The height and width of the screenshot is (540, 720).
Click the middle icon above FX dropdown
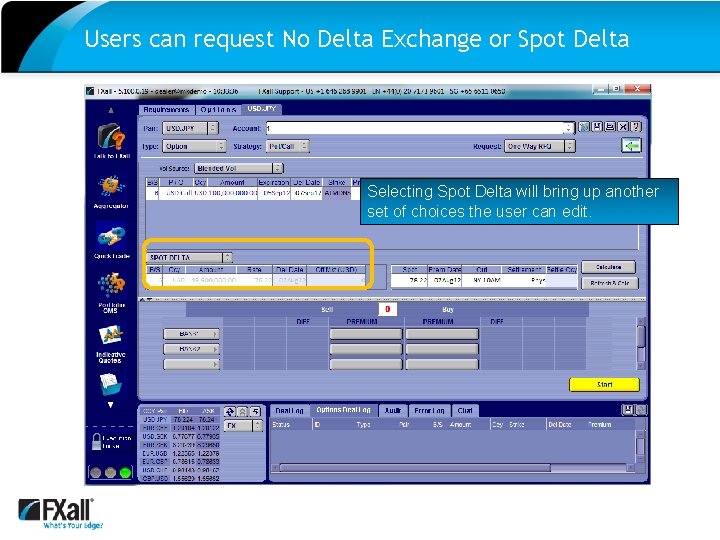point(243,412)
